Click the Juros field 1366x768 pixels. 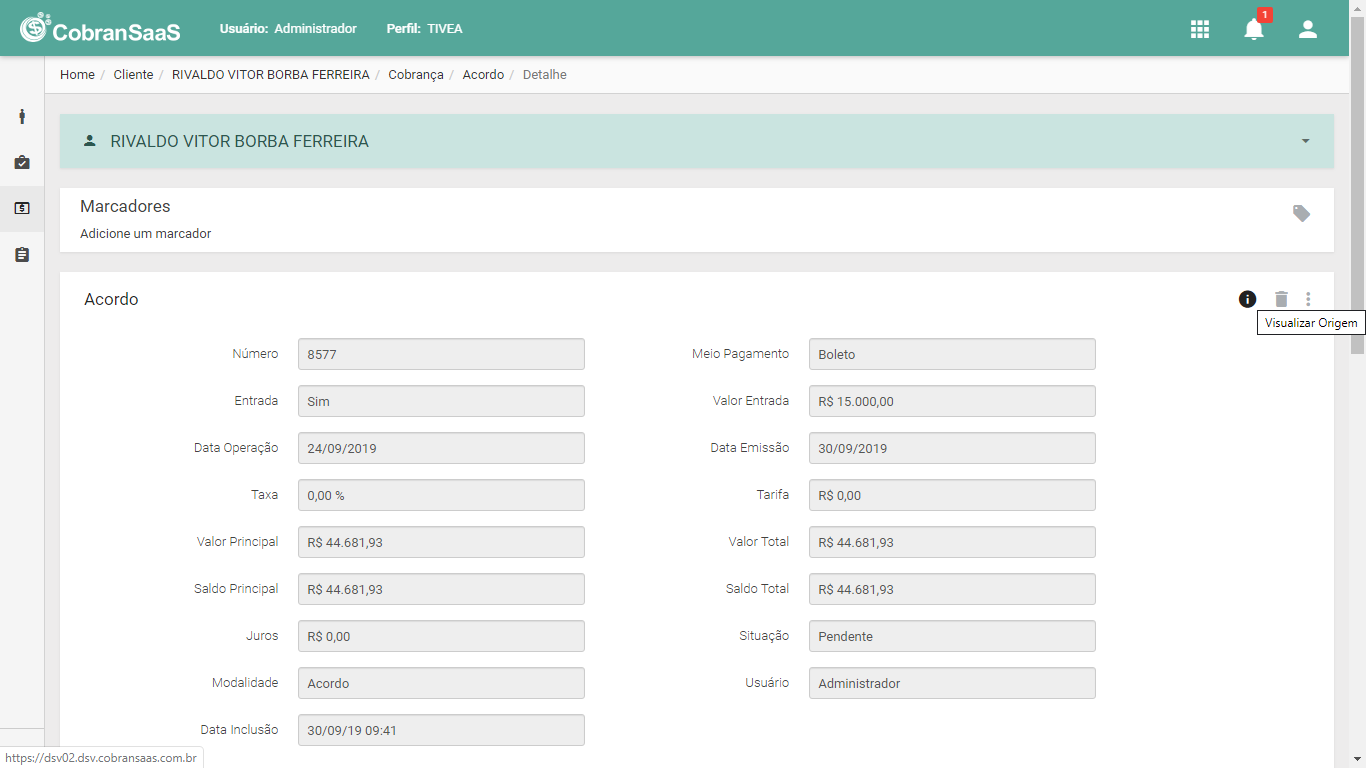click(441, 636)
